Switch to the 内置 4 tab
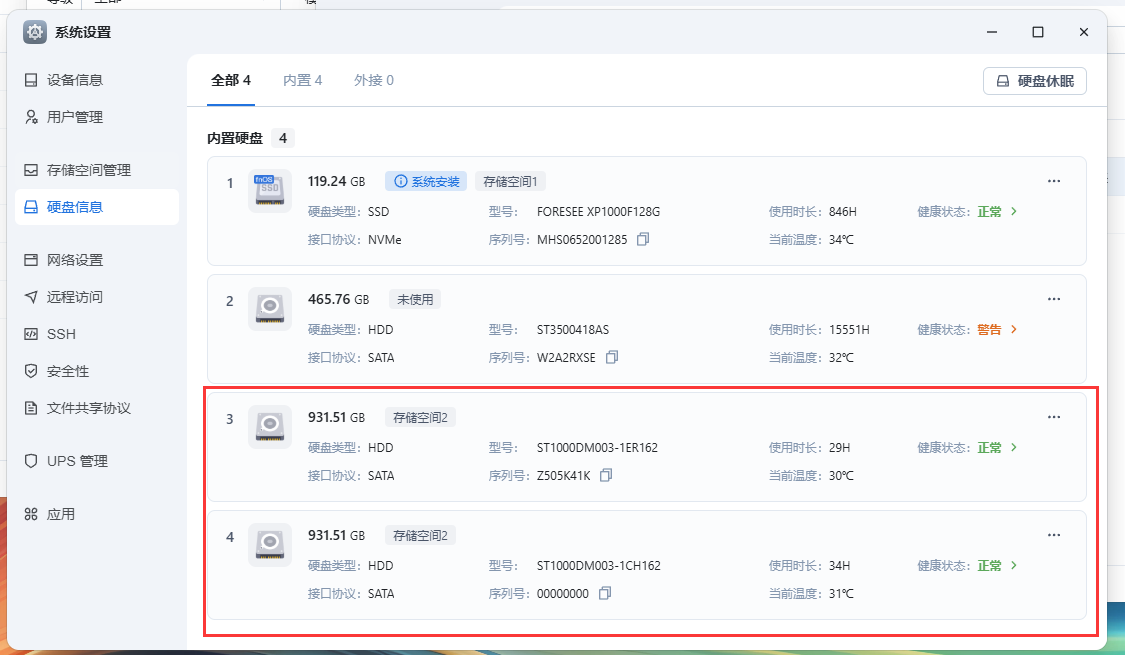 point(303,80)
